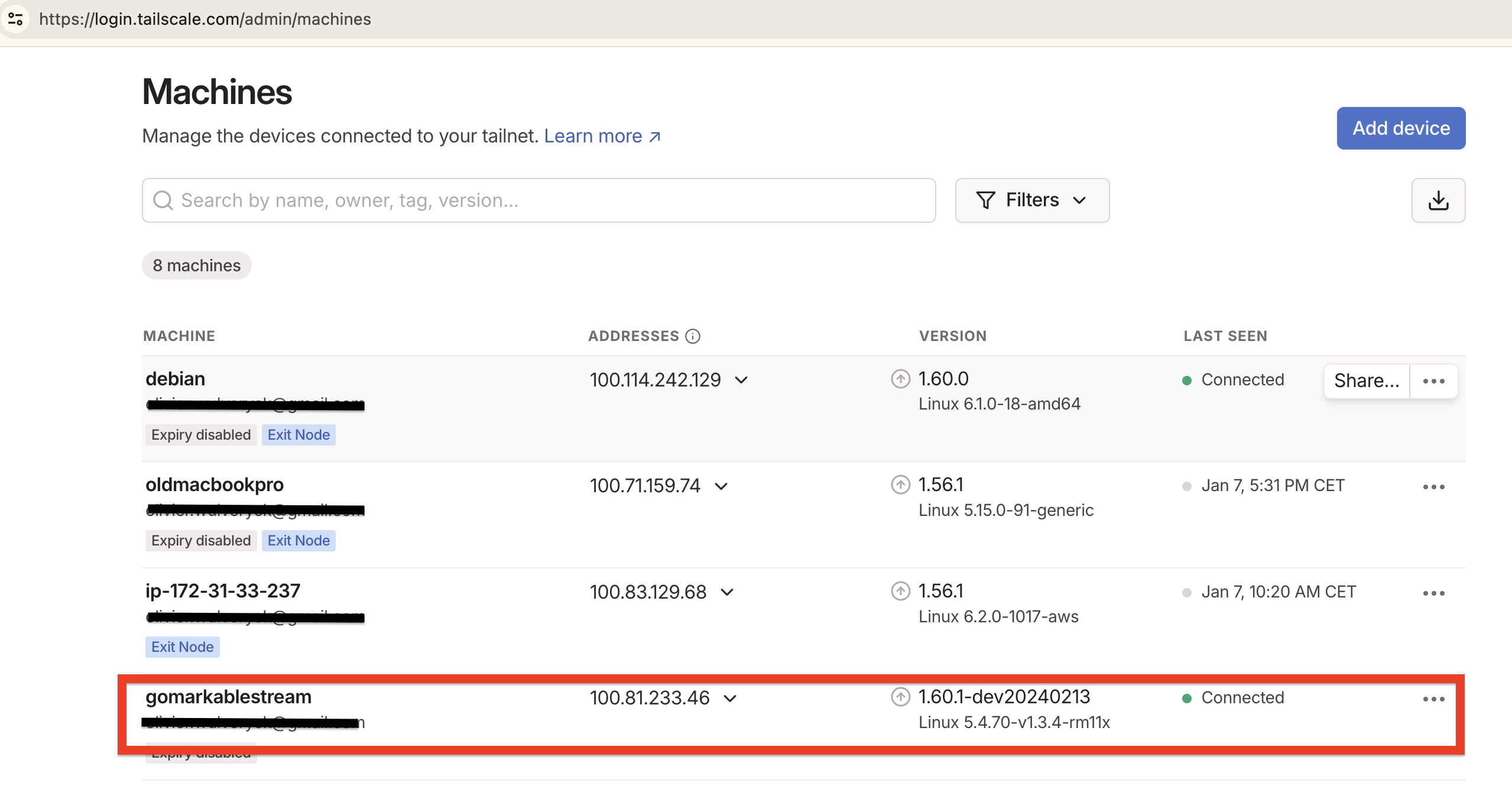Screen dimensions: 1512x786
Task: Click Exit Node badge under debian
Action: point(298,435)
